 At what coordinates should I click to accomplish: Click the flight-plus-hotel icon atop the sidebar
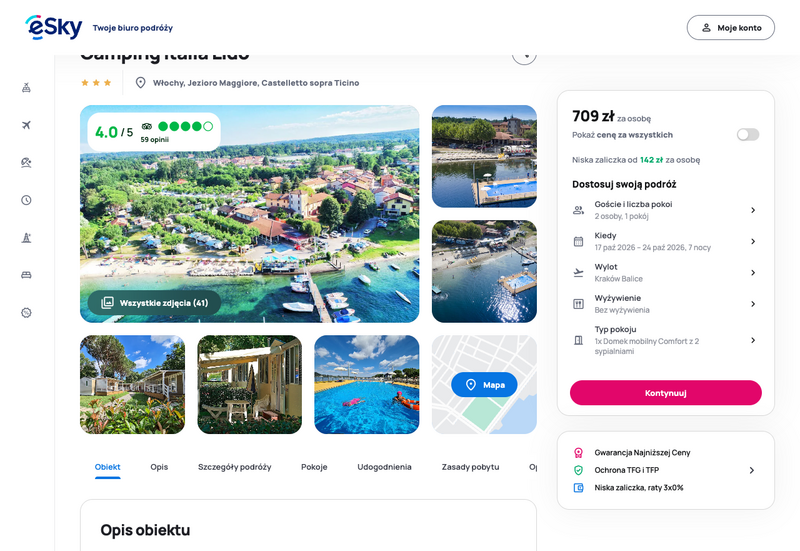coord(27,88)
